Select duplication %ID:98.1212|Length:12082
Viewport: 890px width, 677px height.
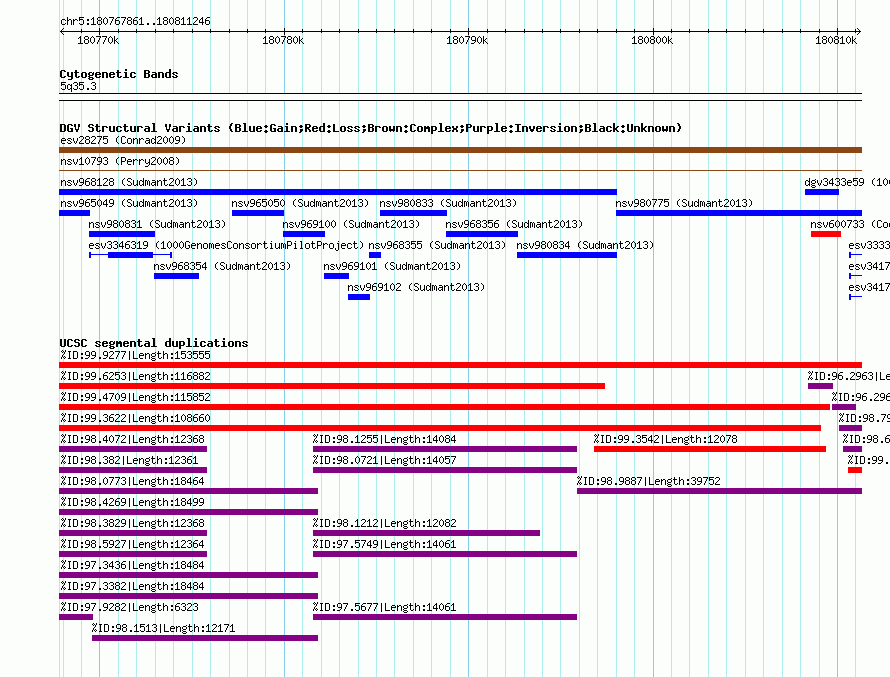coord(426,533)
